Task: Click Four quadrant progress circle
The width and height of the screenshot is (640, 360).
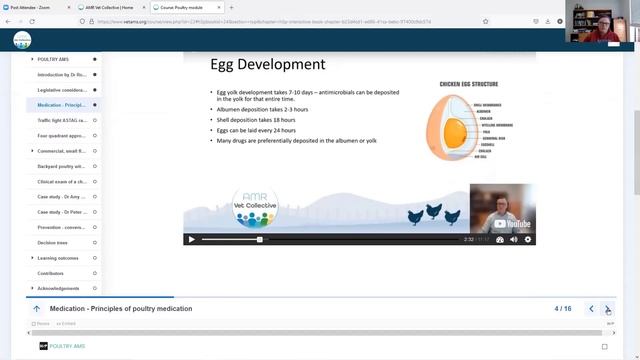Action: [x=95, y=136]
